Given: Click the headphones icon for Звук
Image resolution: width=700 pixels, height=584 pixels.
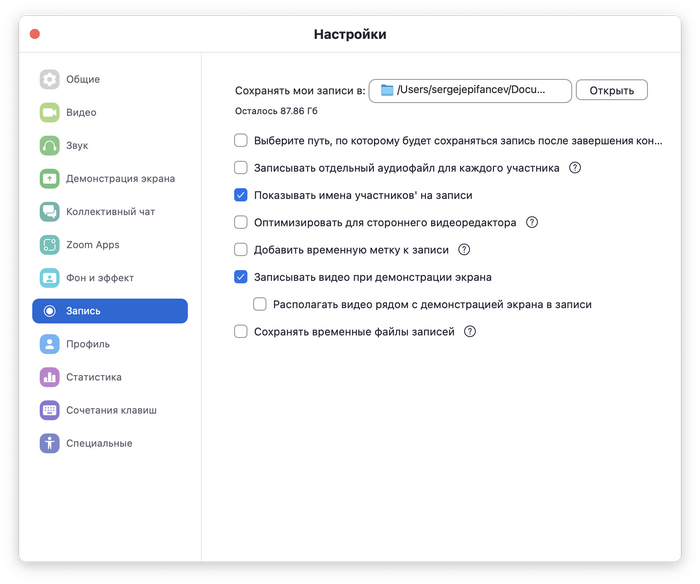Looking at the screenshot, I should 50,146.
